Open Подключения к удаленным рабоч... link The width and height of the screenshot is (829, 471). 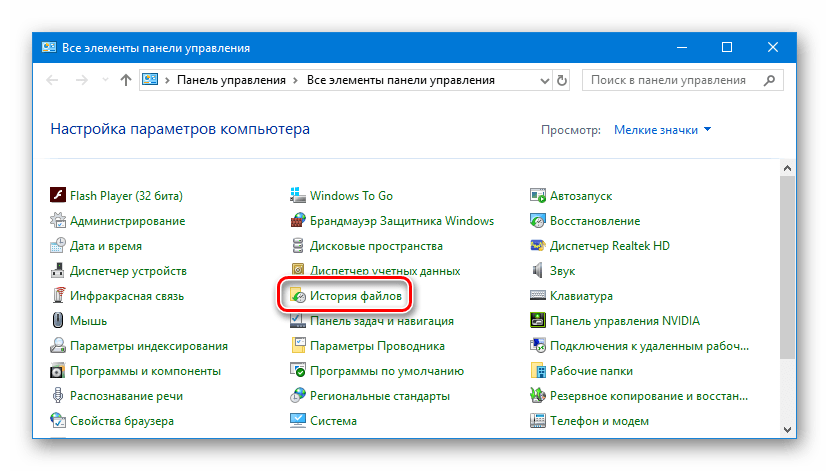[649, 346]
